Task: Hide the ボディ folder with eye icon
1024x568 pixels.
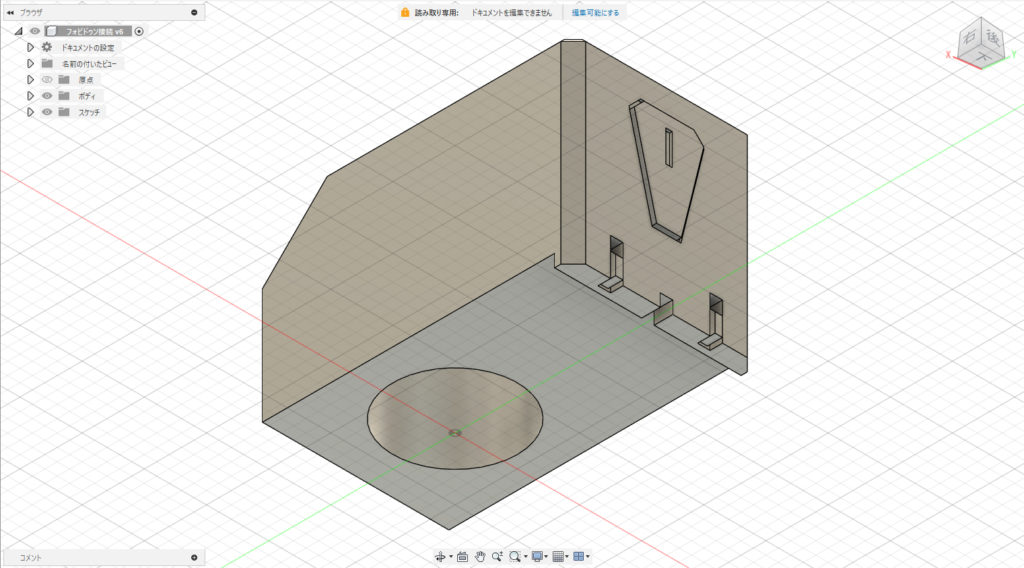Action: pyautogui.click(x=46, y=95)
